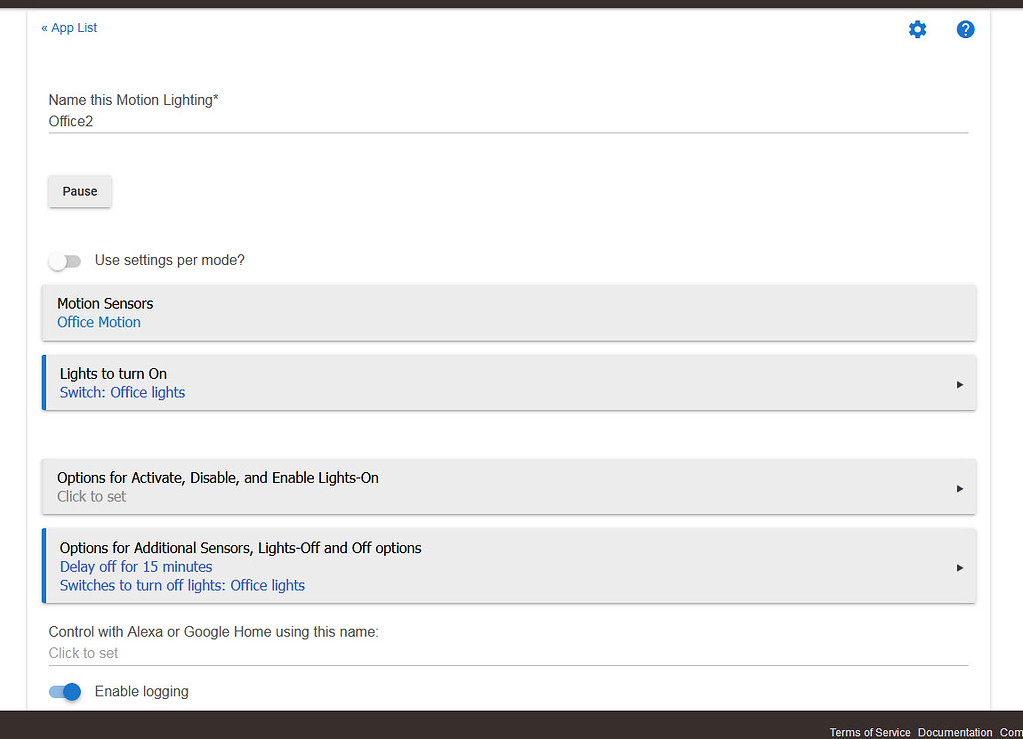Click the Motion Sensors section header
This screenshot has width=1023, height=739.
pyautogui.click(x=105, y=303)
